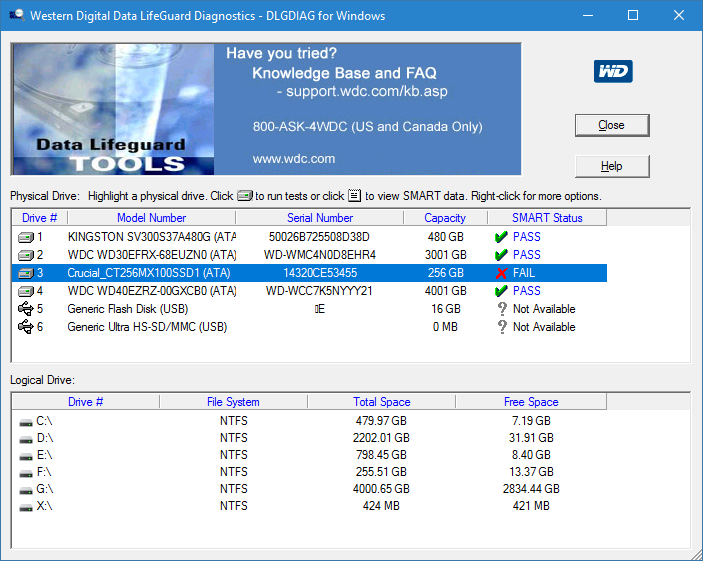Click File System column header

233,402
